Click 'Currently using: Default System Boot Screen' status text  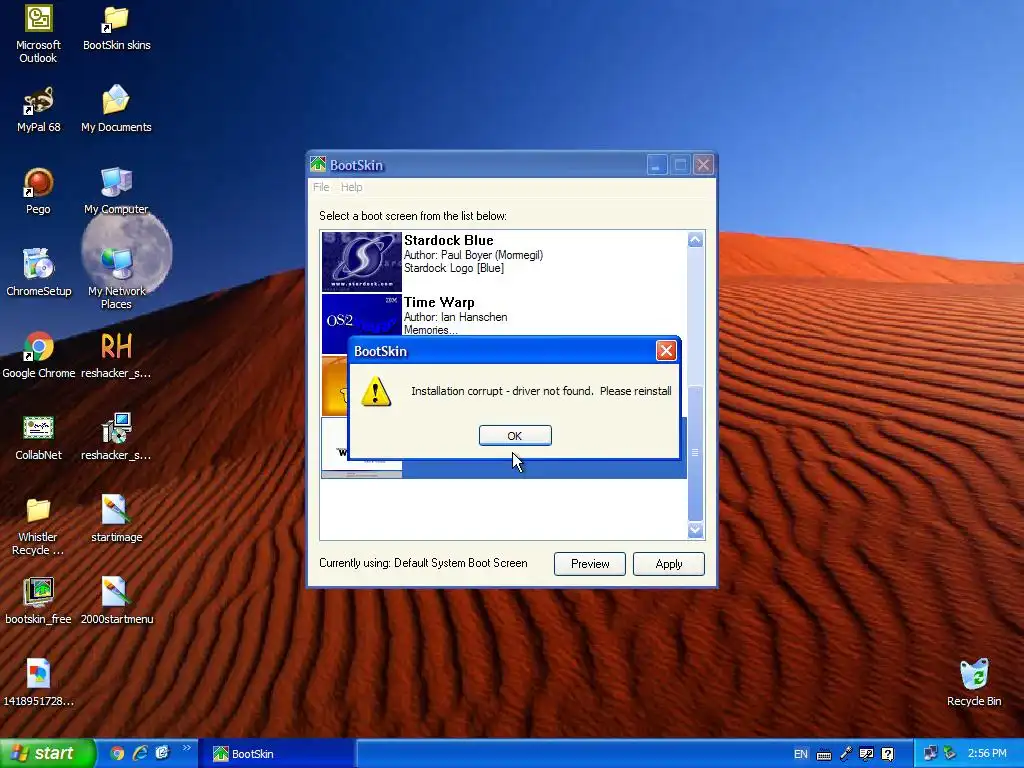(x=423, y=563)
